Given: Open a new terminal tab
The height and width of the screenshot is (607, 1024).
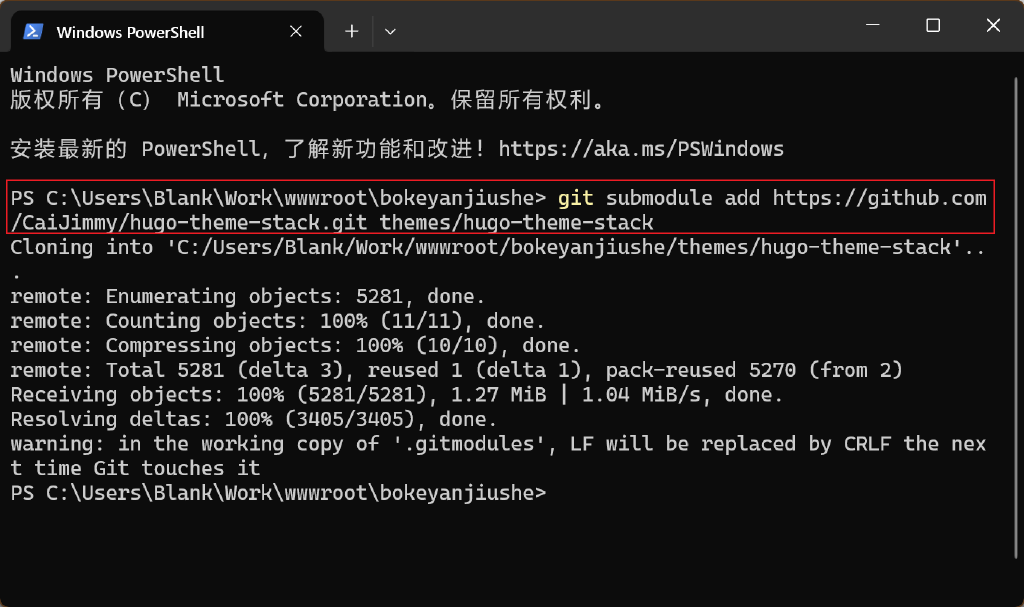Looking at the screenshot, I should [x=351, y=31].
